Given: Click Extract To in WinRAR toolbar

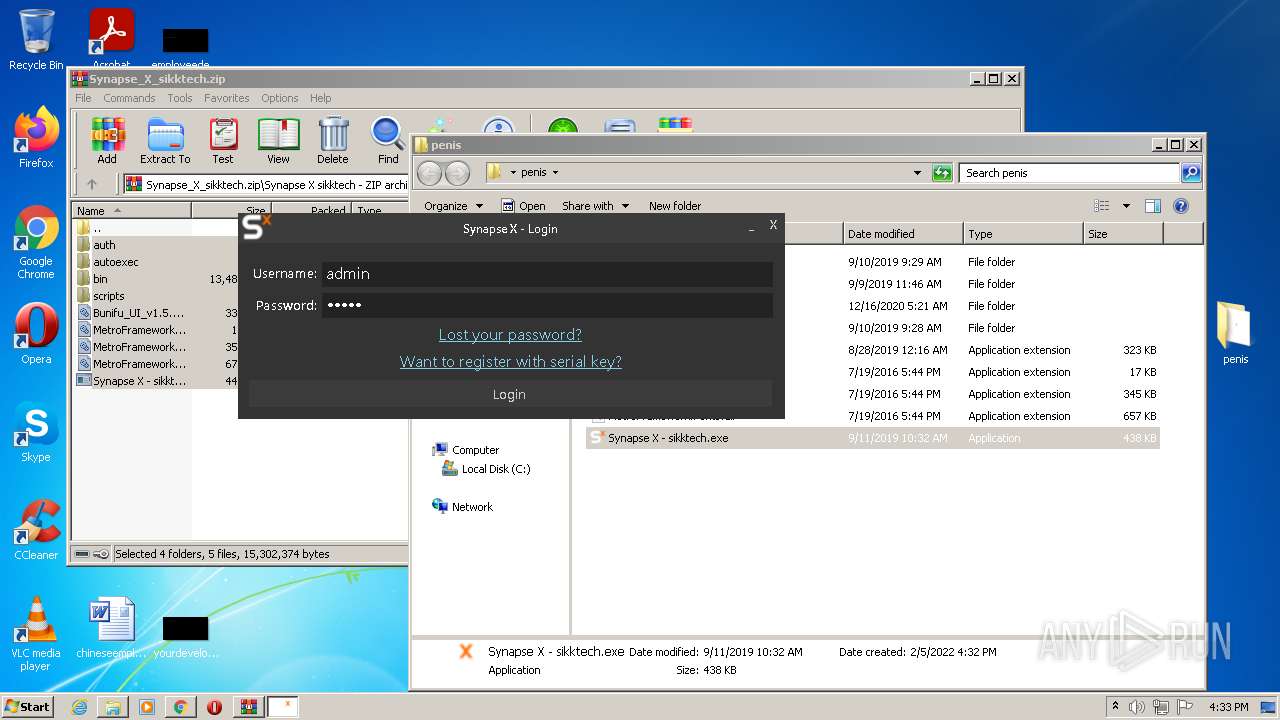Looking at the screenshot, I should (x=165, y=140).
